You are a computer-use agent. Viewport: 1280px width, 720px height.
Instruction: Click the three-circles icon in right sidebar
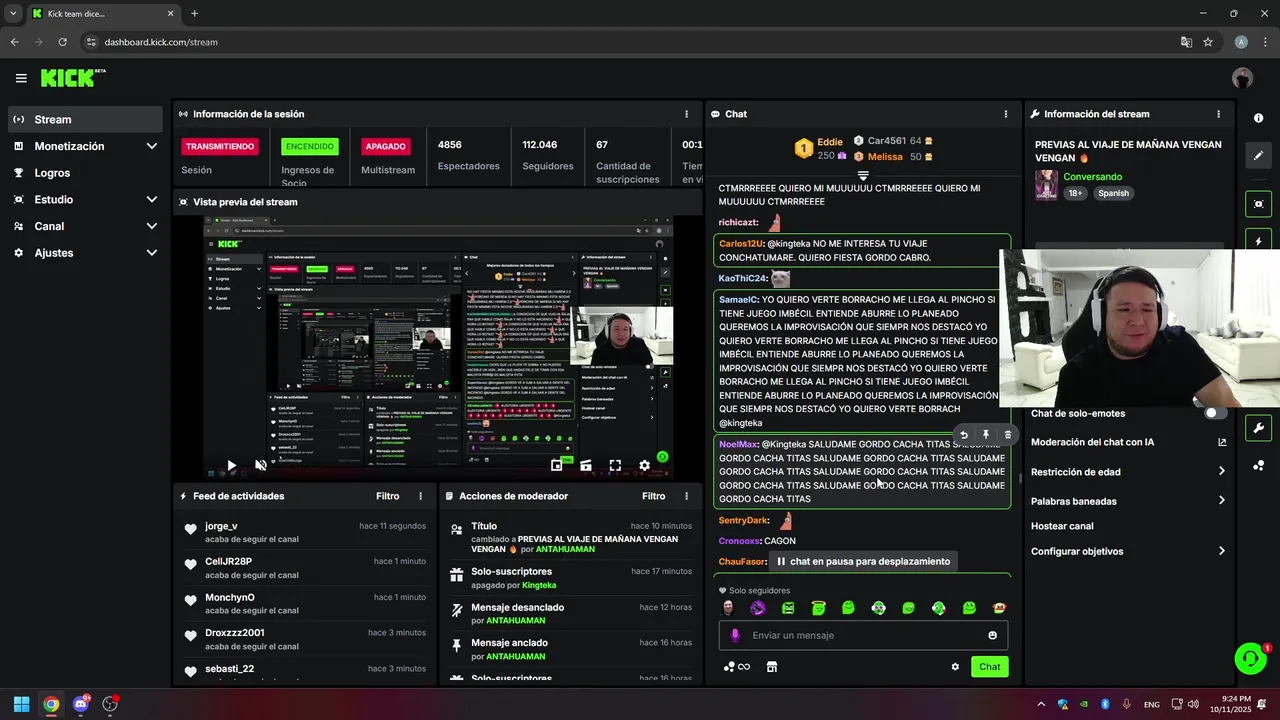click(1258, 466)
